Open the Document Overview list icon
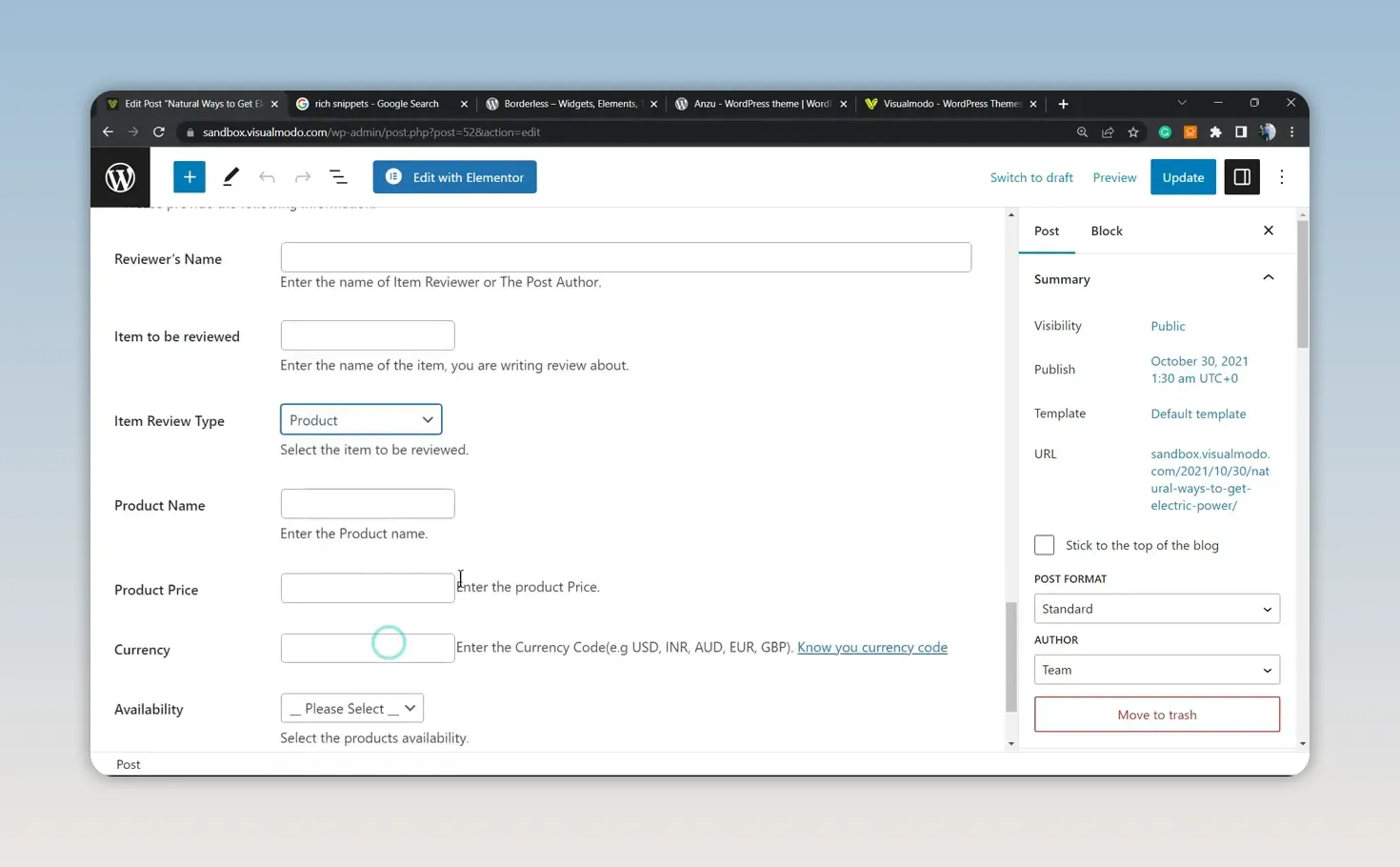Screen dimensions: 1400x867 (x=338, y=177)
